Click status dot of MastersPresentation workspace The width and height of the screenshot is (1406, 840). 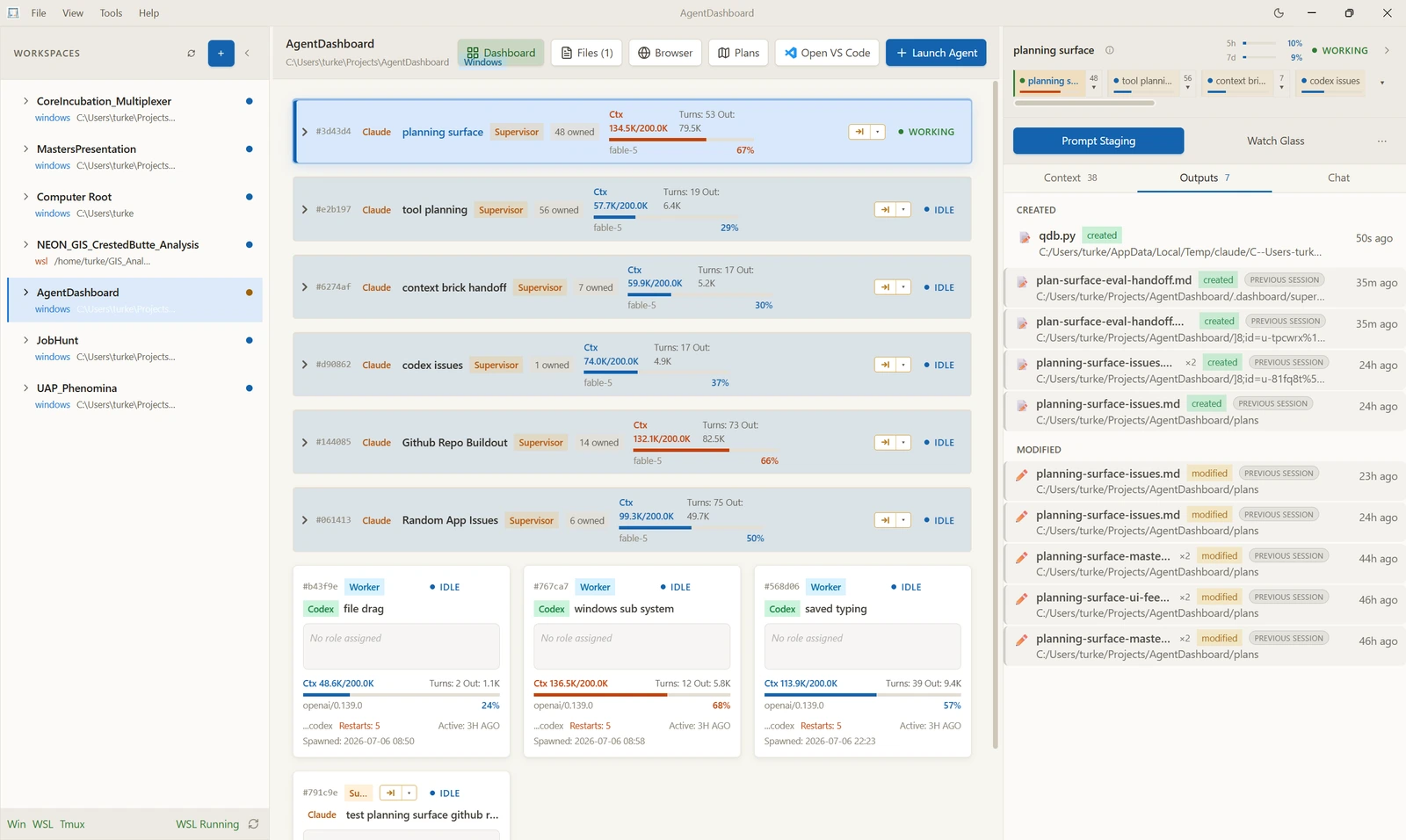[250, 149]
